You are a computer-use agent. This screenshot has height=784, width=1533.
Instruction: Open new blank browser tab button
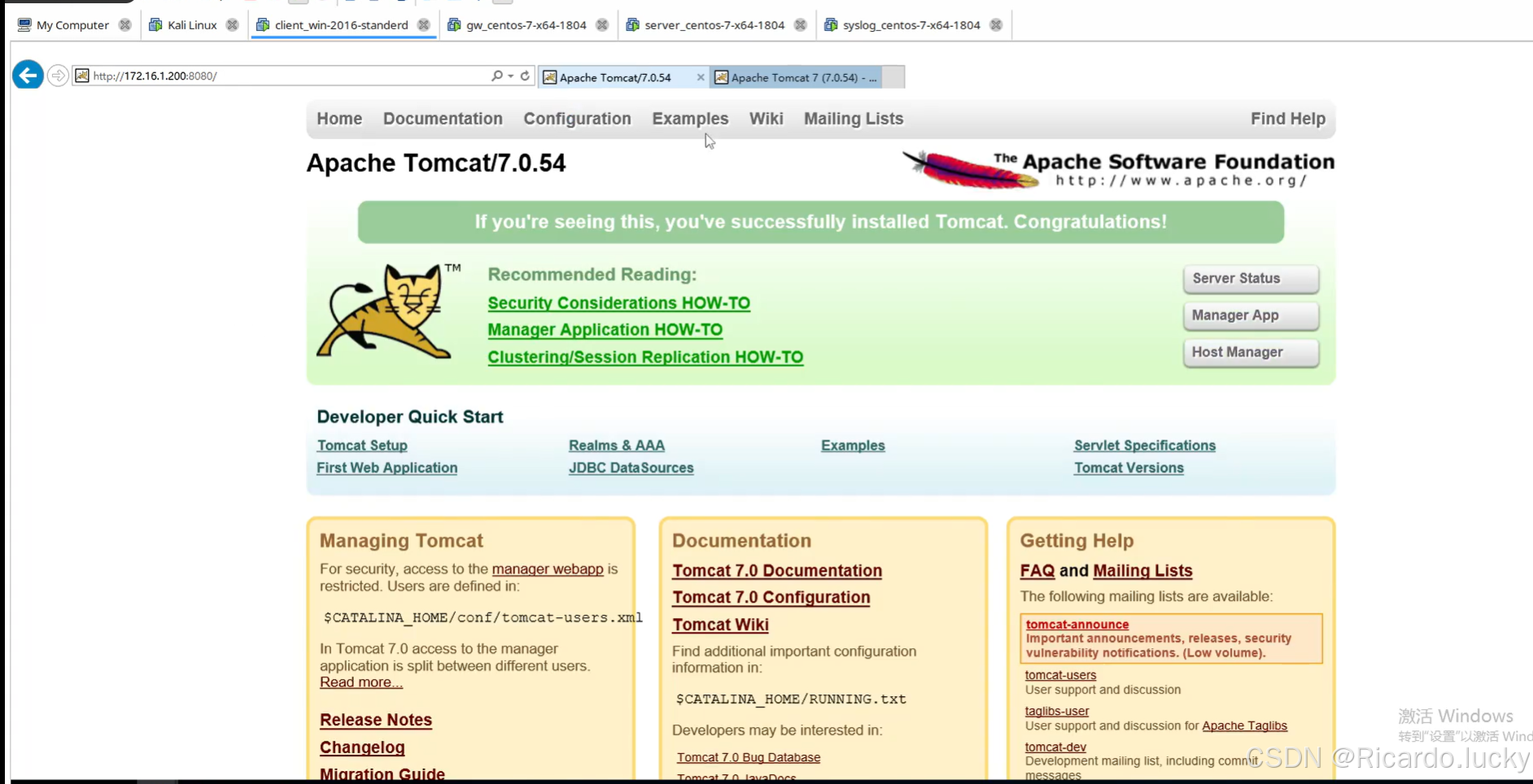pyautogui.click(x=893, y=77)
